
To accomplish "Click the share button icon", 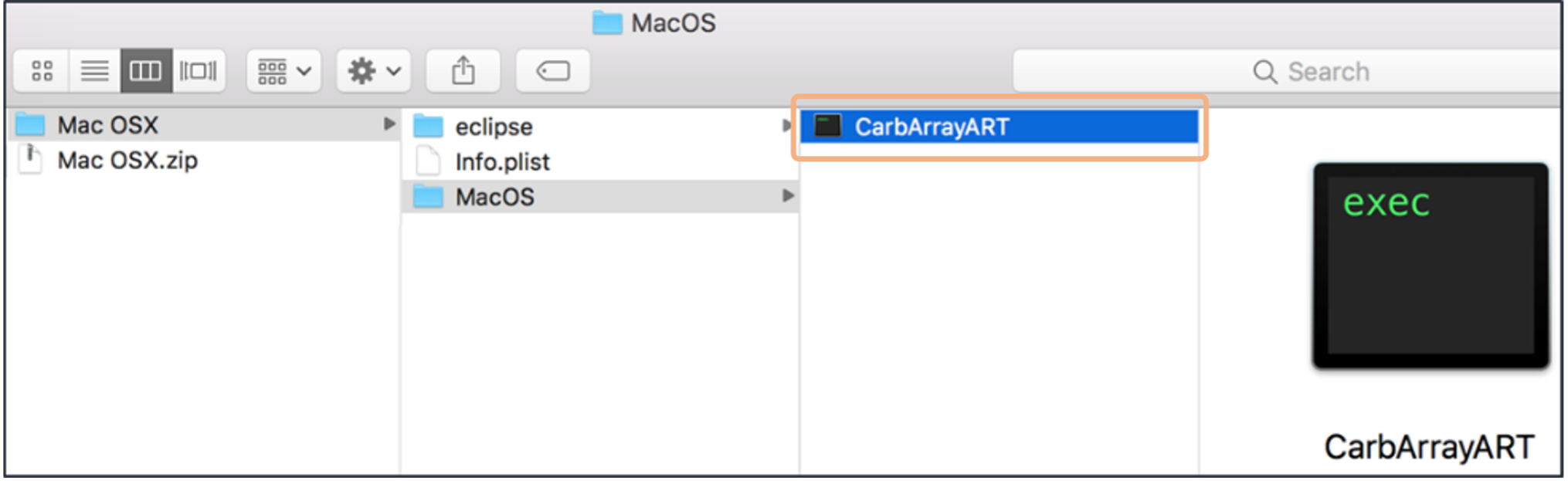I will coord(463,71).
